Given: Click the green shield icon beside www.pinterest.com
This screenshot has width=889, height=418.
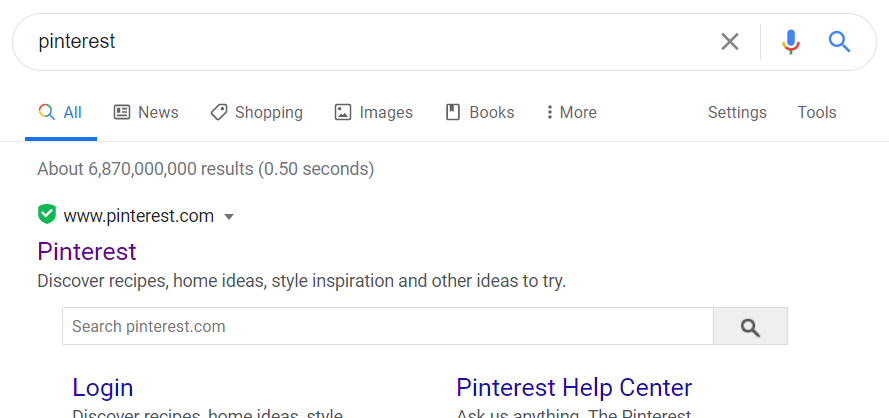Looking at the screenshot, I should [x=47, y=215].
